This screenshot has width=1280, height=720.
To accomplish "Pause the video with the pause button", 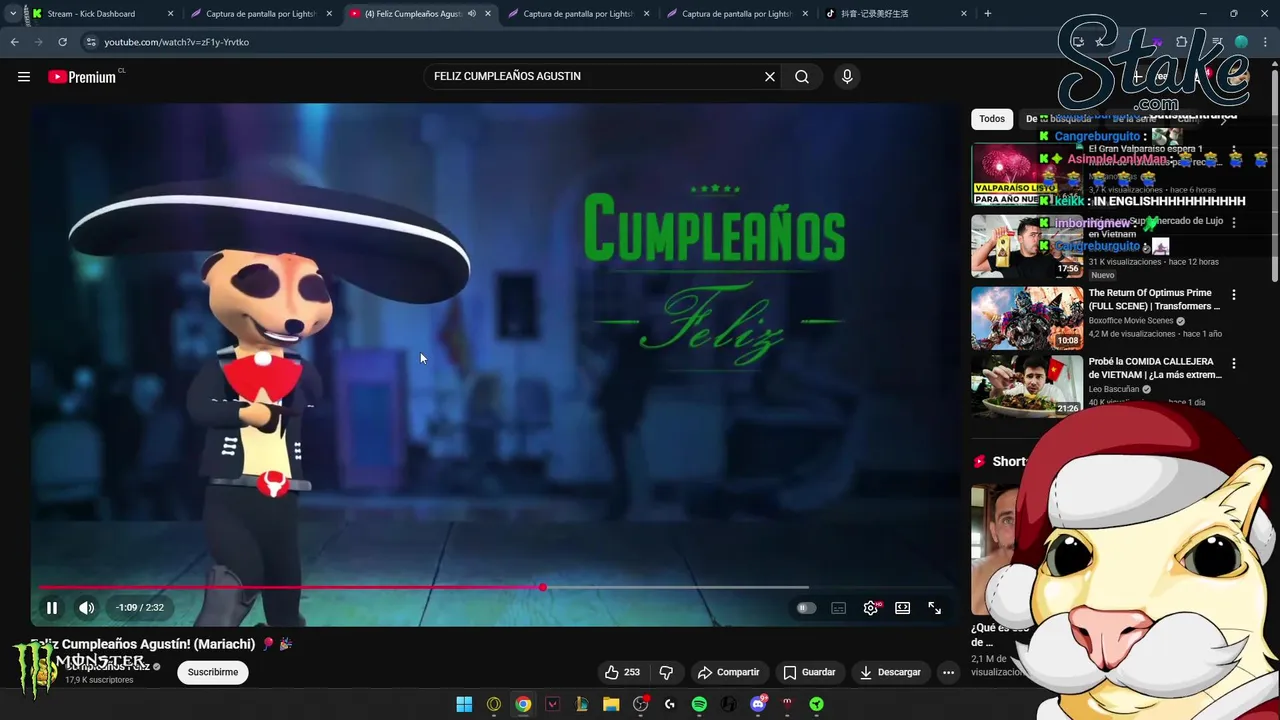I will tap(52, 607).
